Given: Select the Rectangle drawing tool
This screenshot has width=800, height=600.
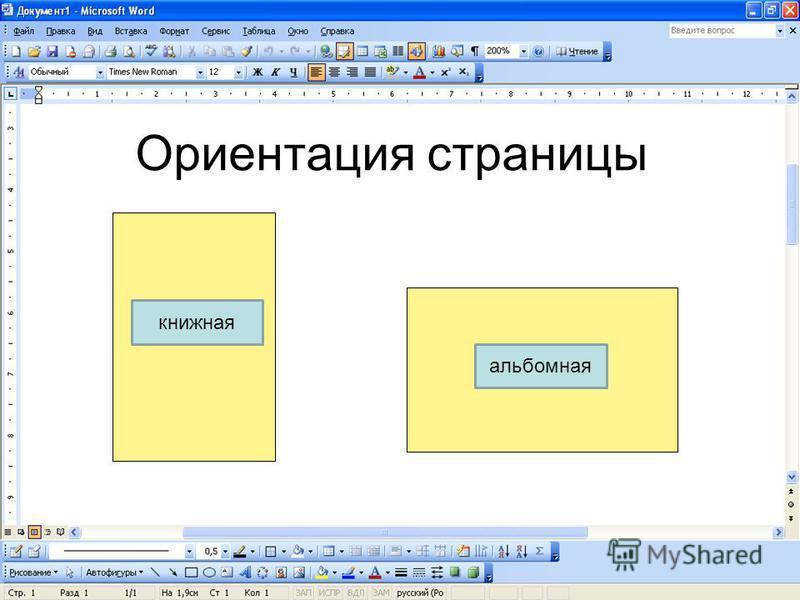Looking at the screenshot, I should [191, 573].
